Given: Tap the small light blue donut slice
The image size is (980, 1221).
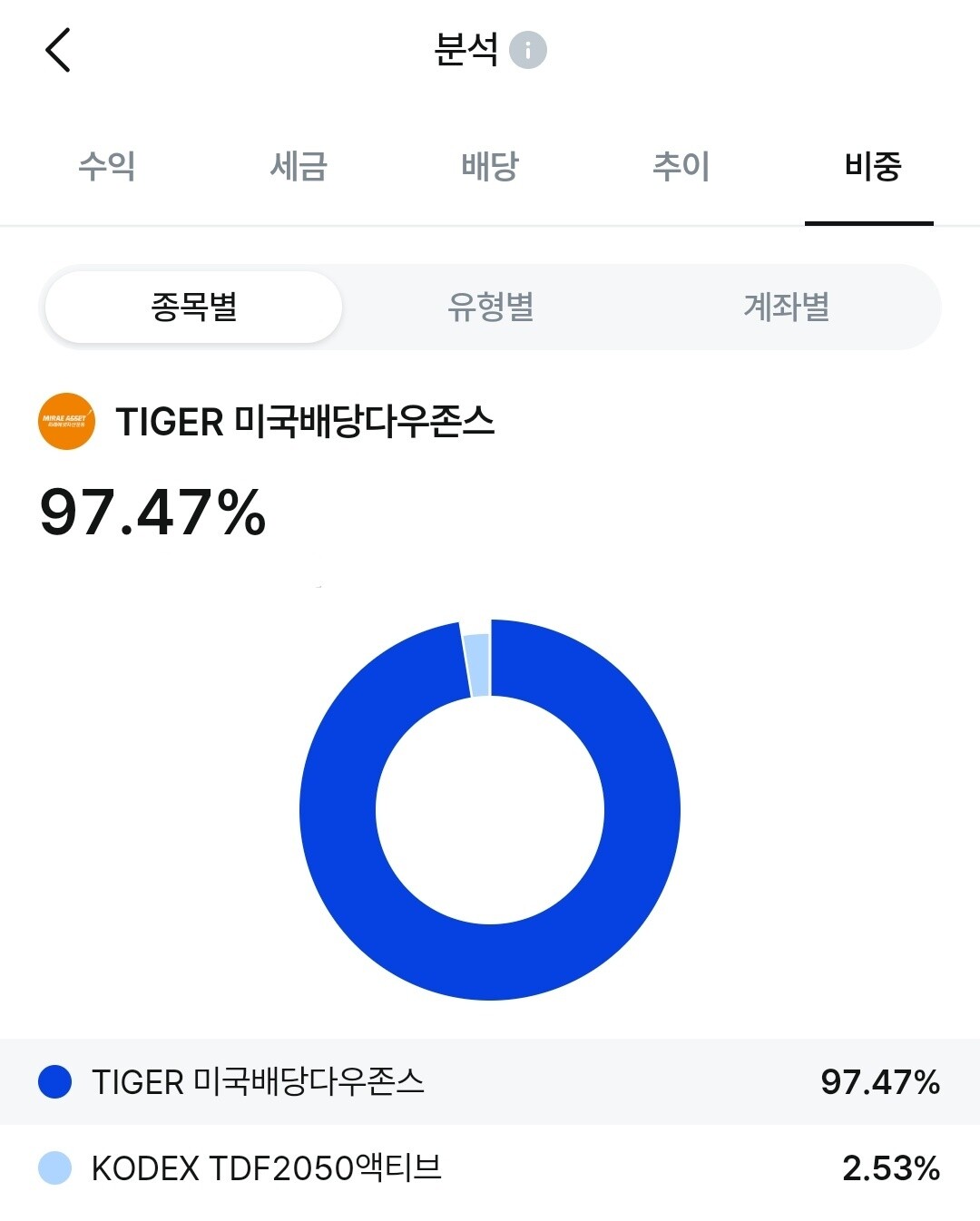Looking at the screenshot, I should pos(477,662).
